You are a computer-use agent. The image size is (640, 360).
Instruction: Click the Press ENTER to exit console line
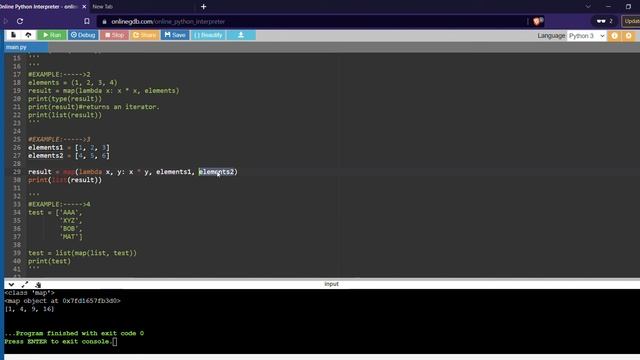(x=58, y=342)
